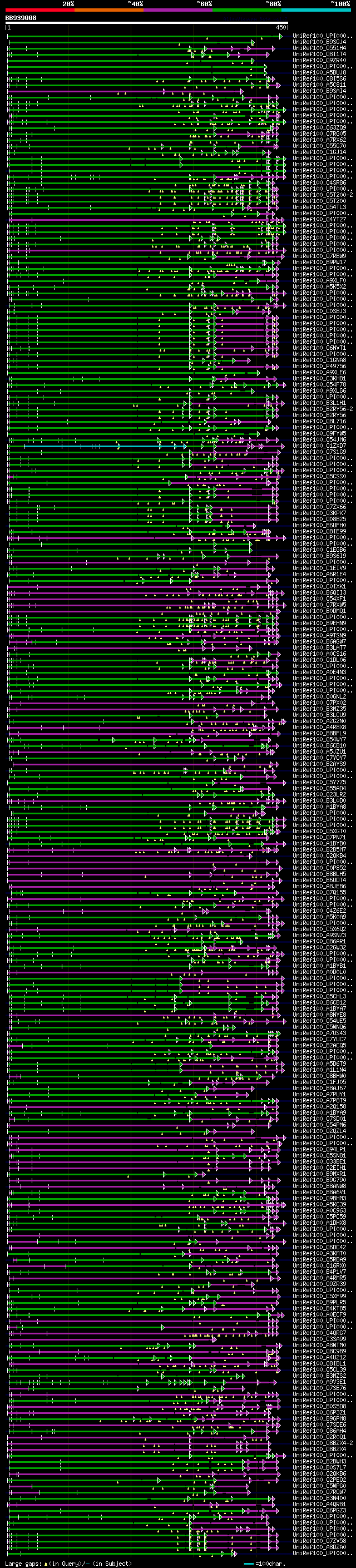Select the UniRef100_Q8IE99 label
The image size is (356, 1568).
(x=319, y=531)
